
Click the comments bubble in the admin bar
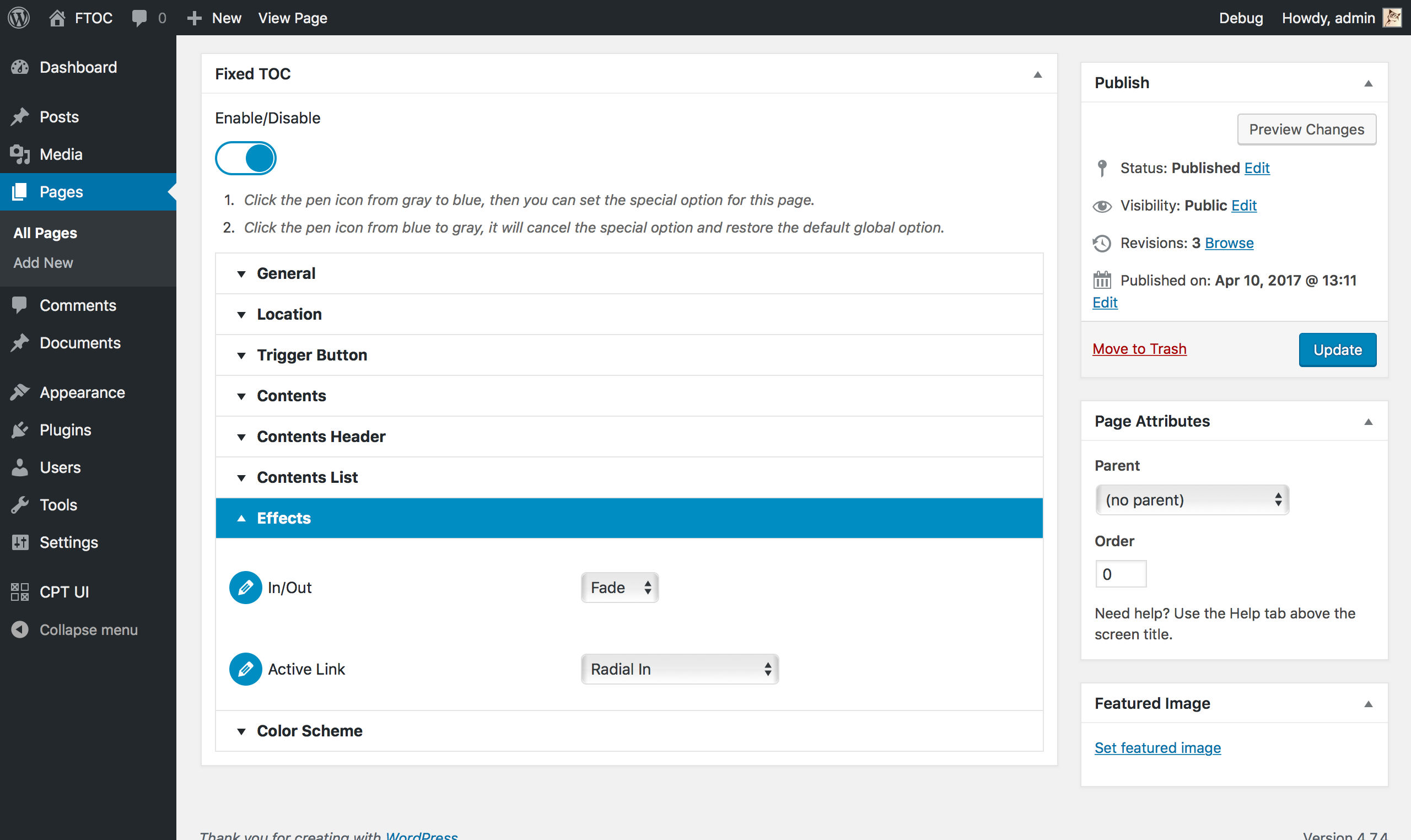coord(141,18)
